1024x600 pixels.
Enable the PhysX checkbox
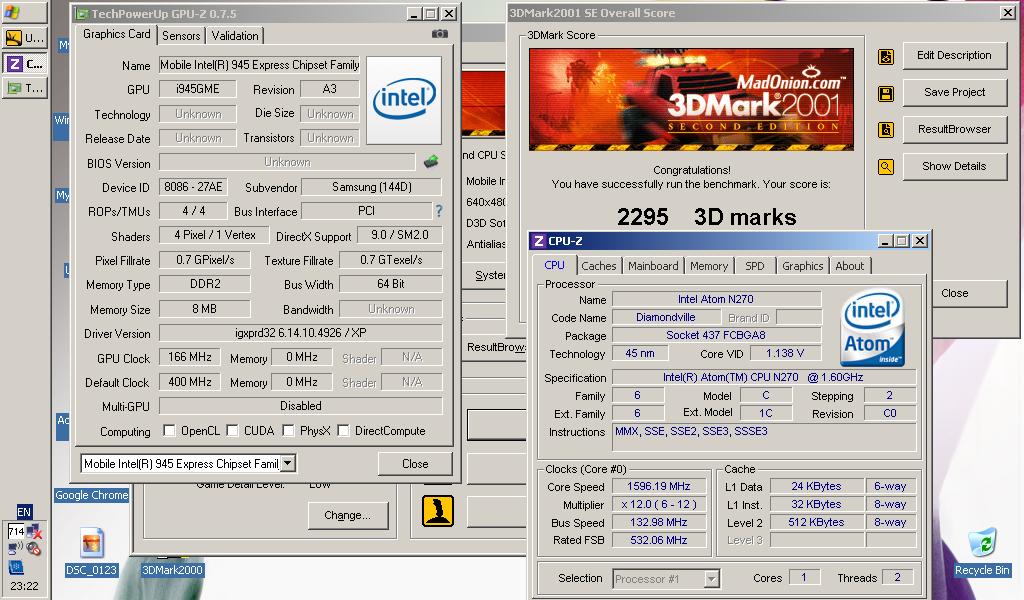click(x=288, y=430)
